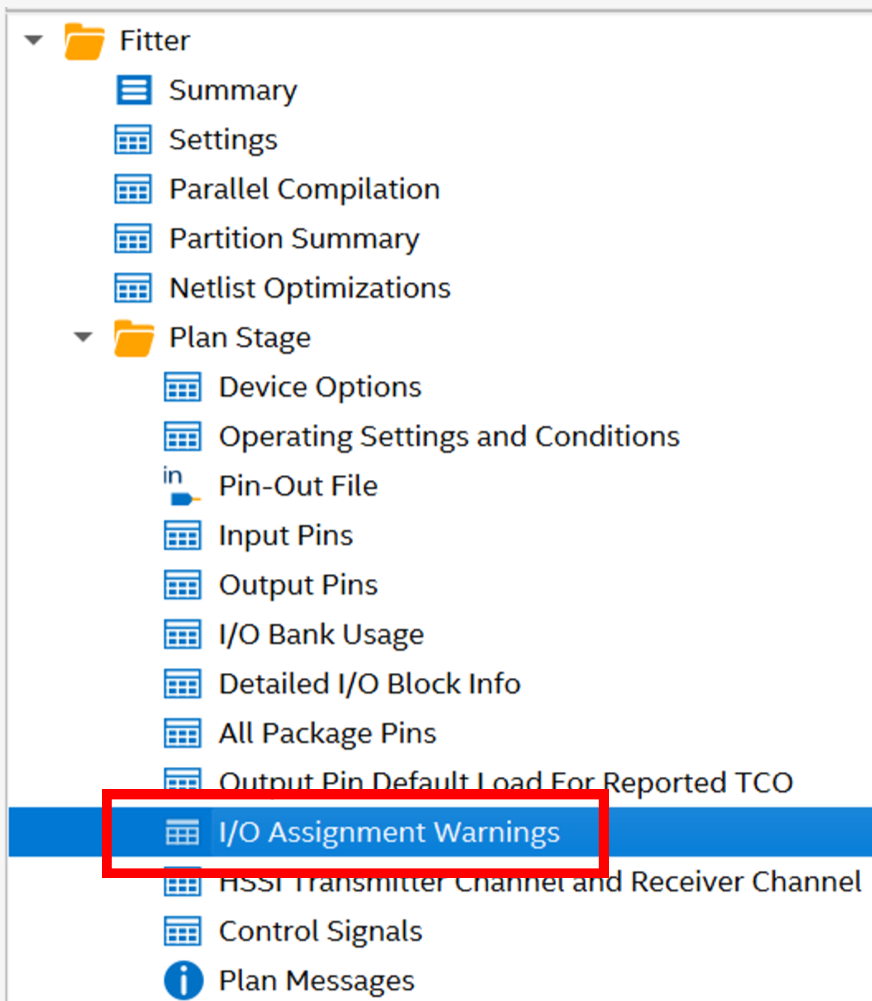The image size is (872, 1001).
Task: Select I/O Assignment Warnings entry
Action: [389, 832]
